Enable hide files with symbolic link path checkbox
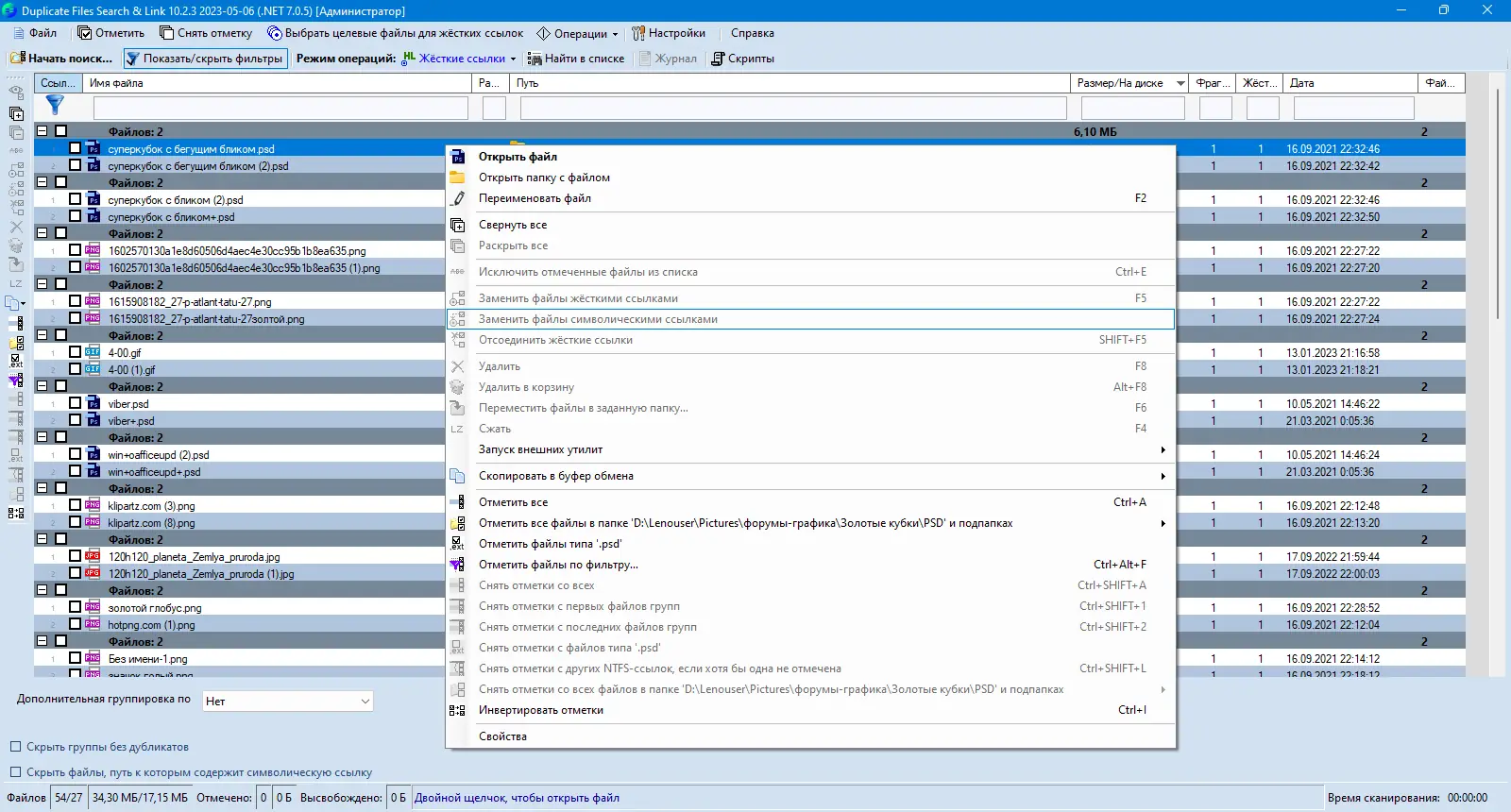The width and height of the screenshot is (1511, 812). click(15, 772)
